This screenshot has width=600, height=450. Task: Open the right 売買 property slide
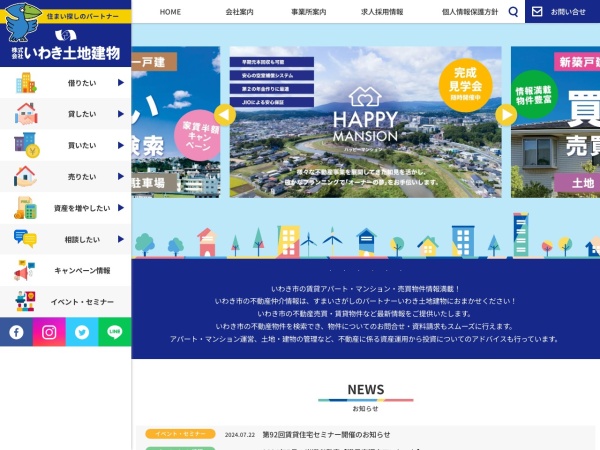tap(555, 122)
